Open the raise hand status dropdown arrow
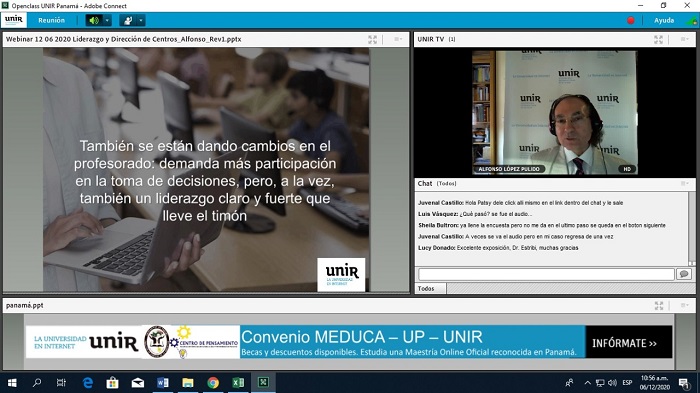The height and width of the screenshot is (393, 700). 141,21
